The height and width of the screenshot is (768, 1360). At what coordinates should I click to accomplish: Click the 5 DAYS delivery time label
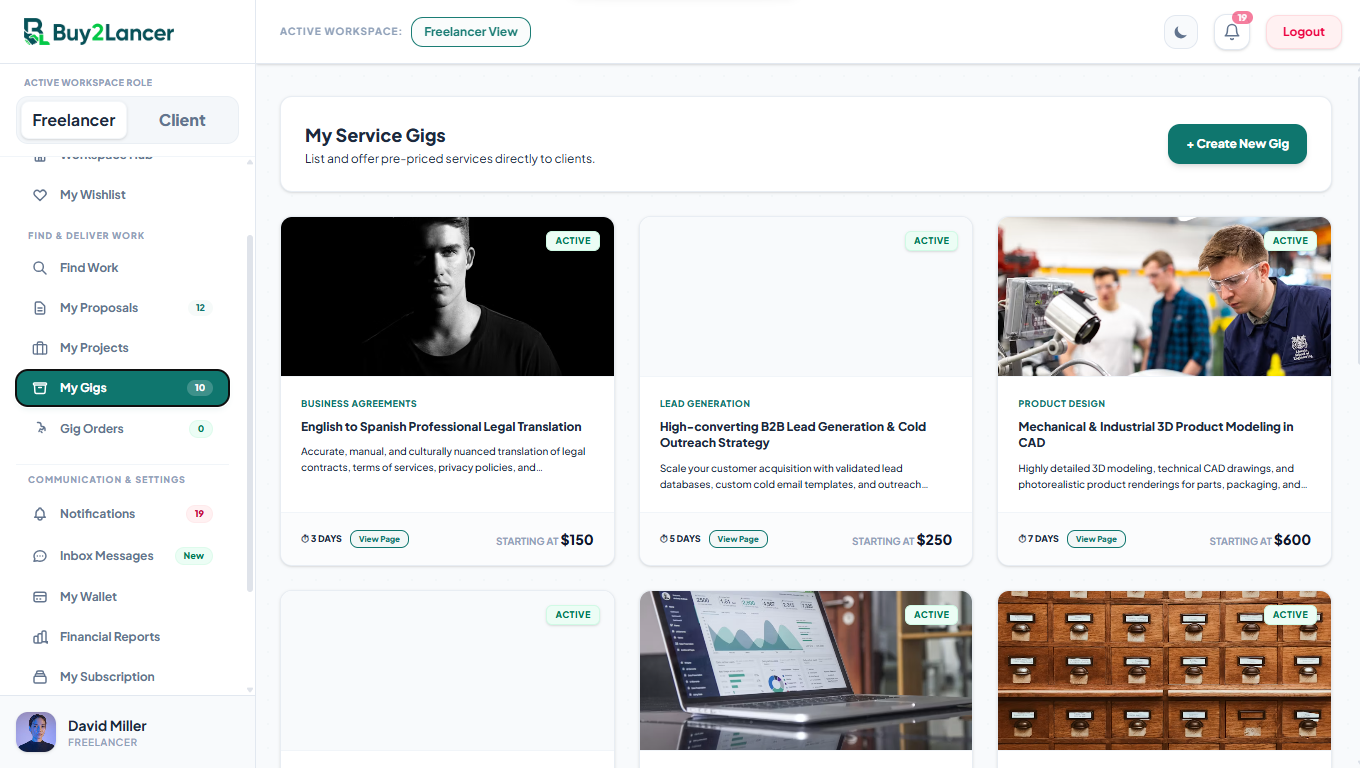(x=680, y=539)
